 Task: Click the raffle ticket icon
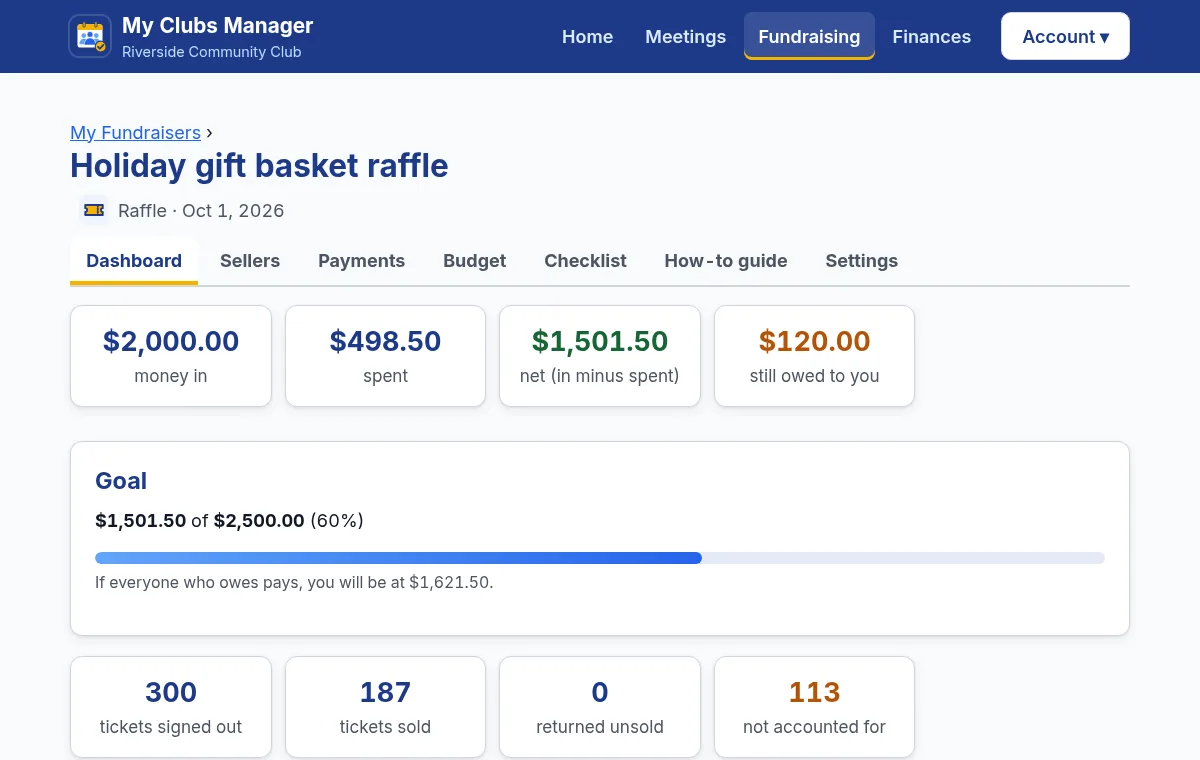(94, 210)
